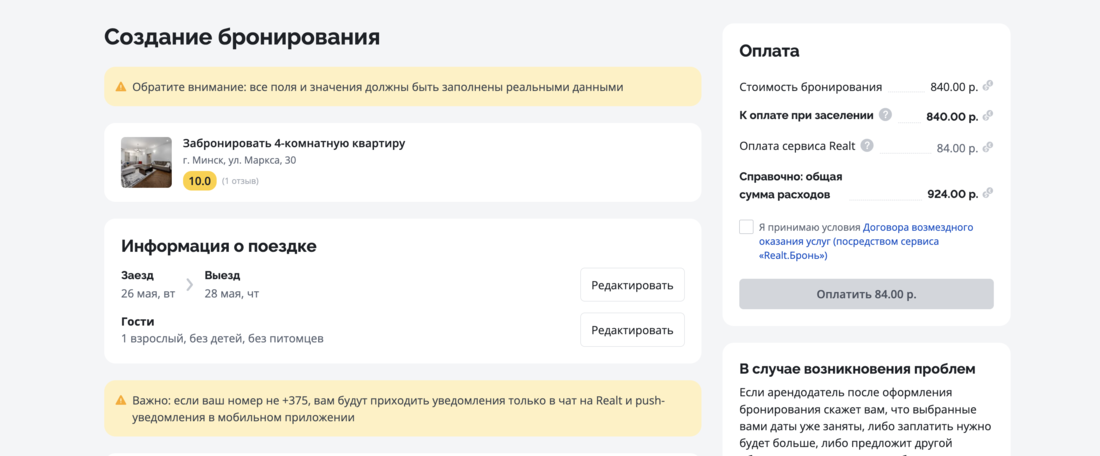The image size is (1100, 456).
Task: Edit the check-in and check-out dates
Action: [632, 285]
